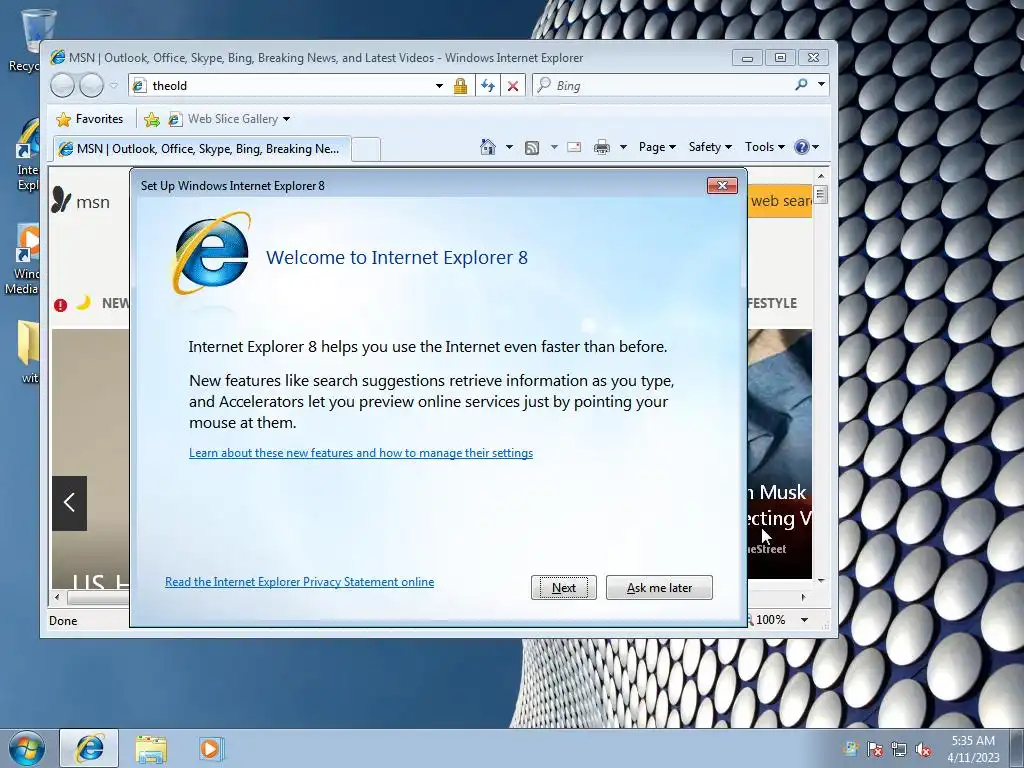Click the orange web search button
1024x768 pixels.
pos(780,201)
